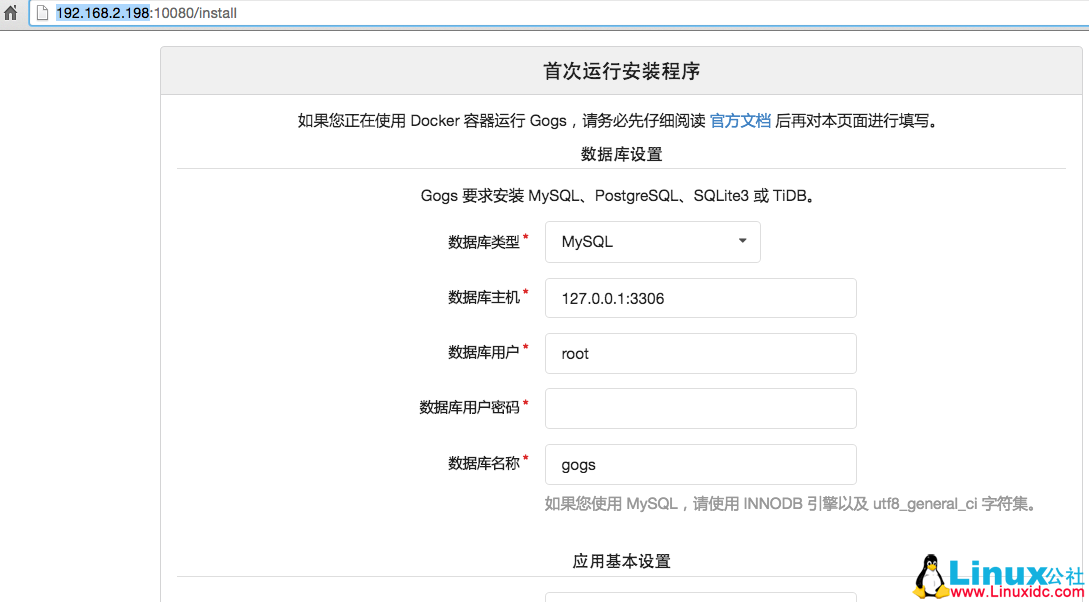The height and width of the screenshot is (602, 1089).
Task: Open the 官方文档 documentation link
Action: tap(740, 120)
